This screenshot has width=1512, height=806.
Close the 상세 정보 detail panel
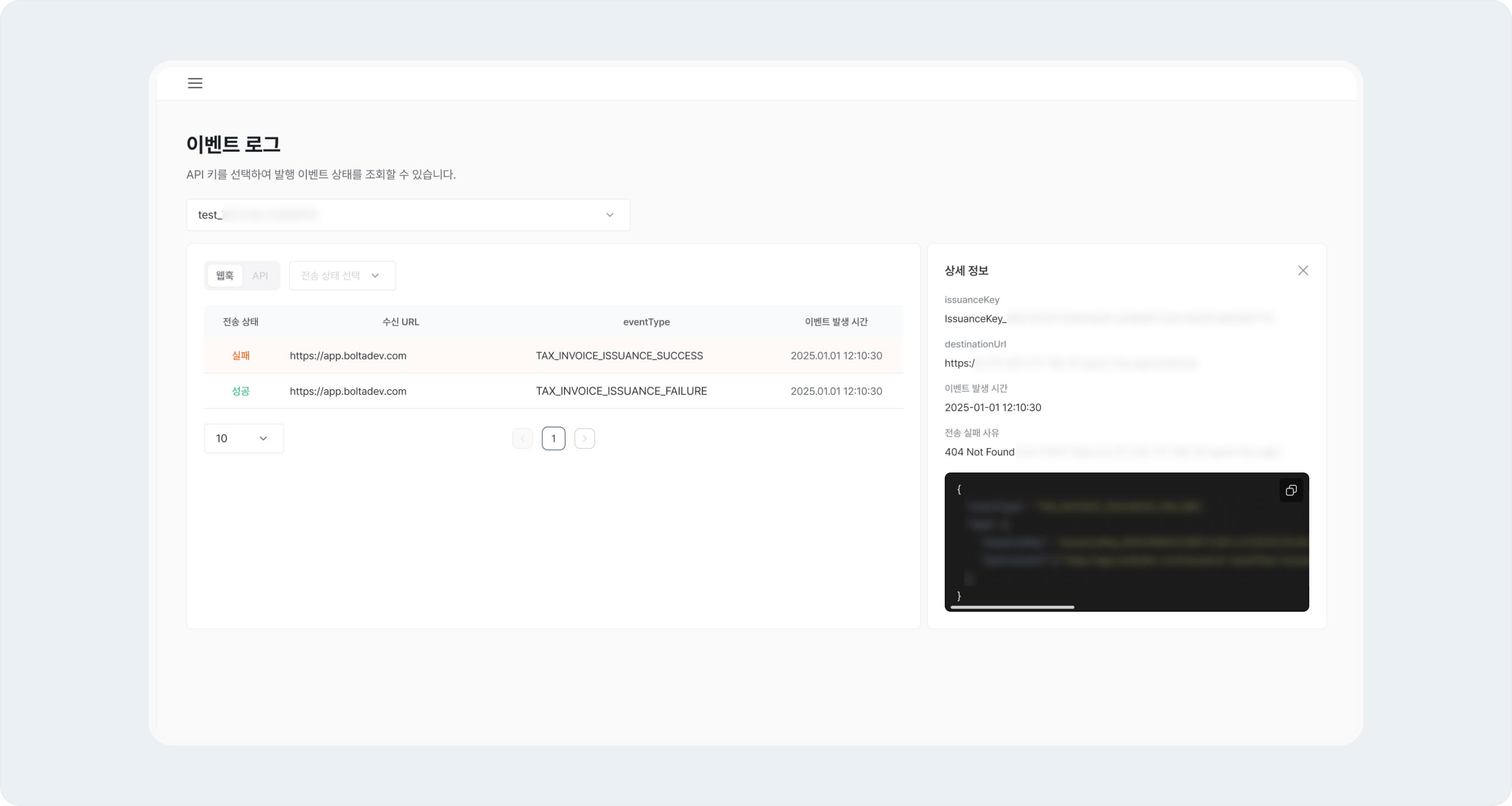1304,270
